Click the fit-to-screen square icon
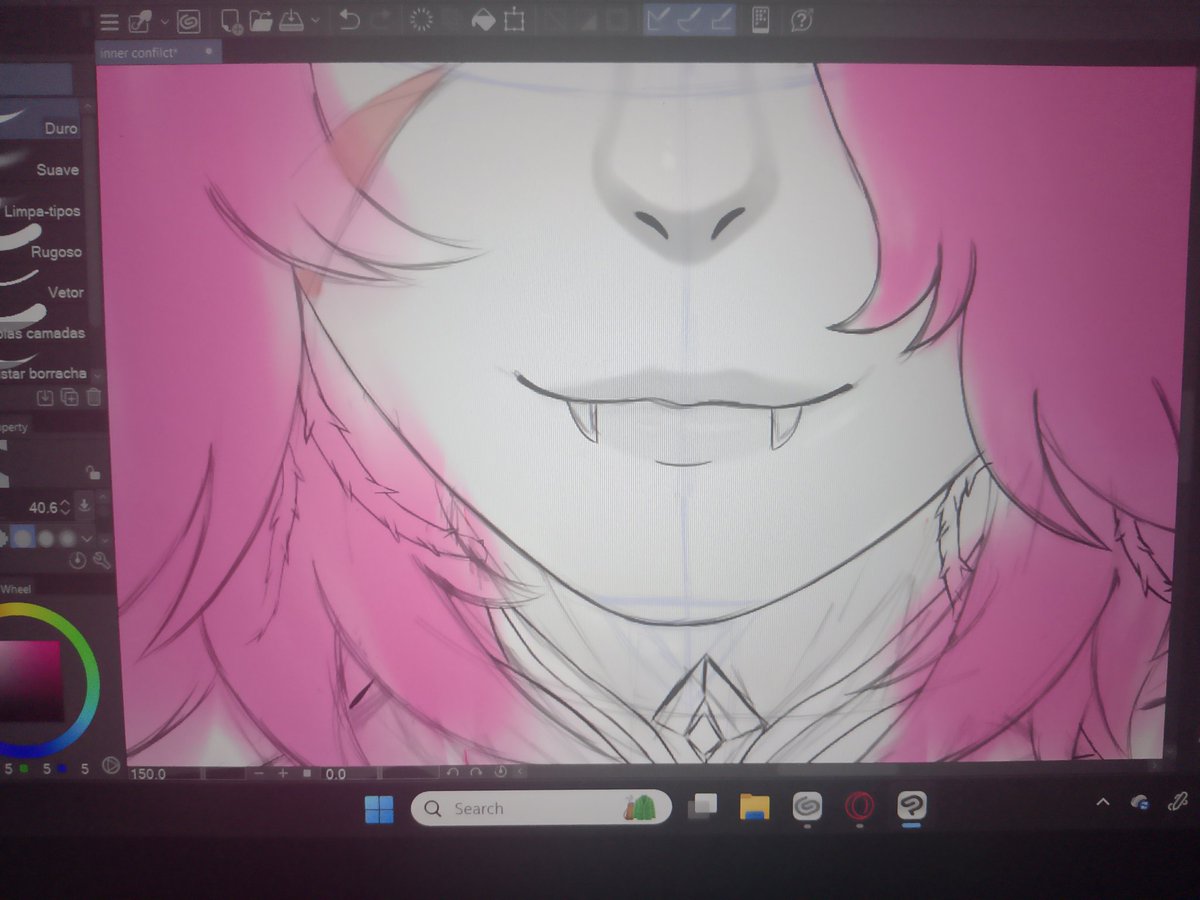The width and height of the screenshot is (1200, 900). point(307,774)
